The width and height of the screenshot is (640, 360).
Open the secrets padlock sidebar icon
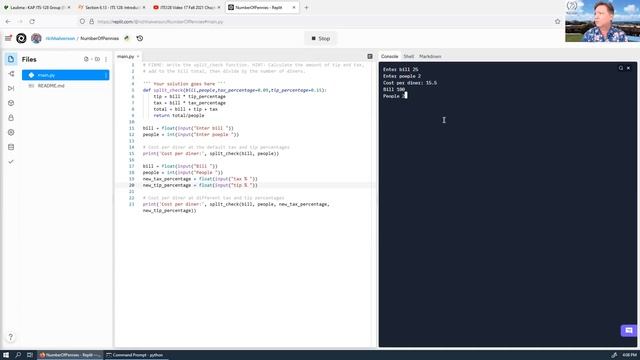pyautogui.click(x=11, y=118)
